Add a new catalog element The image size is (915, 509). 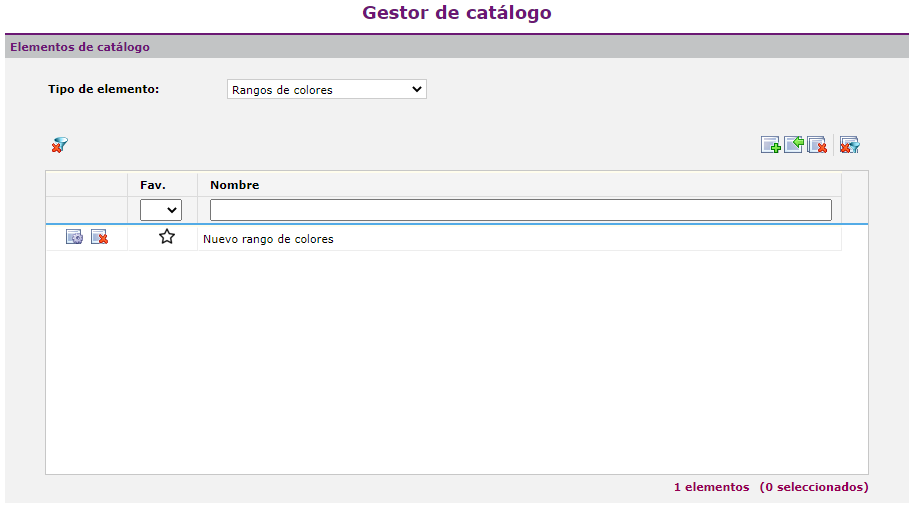click(x=771, y=146)
